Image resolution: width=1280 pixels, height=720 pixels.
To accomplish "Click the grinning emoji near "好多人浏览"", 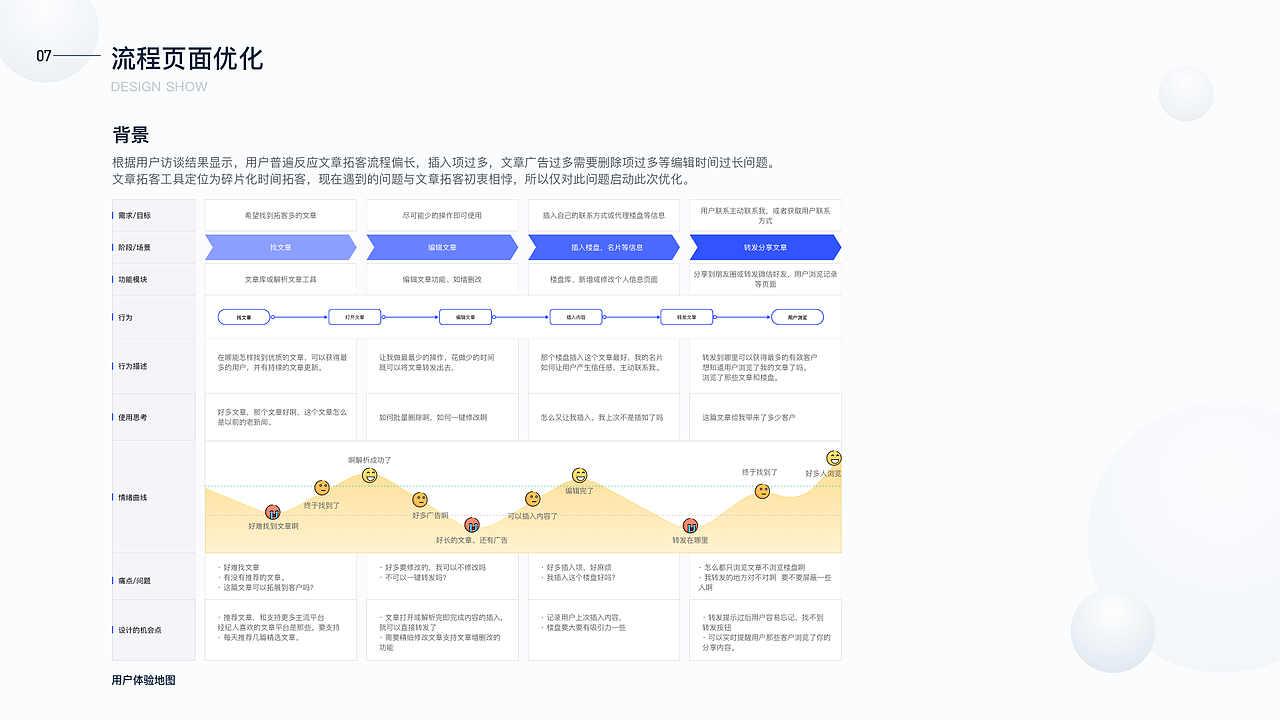I will [834, 460].
